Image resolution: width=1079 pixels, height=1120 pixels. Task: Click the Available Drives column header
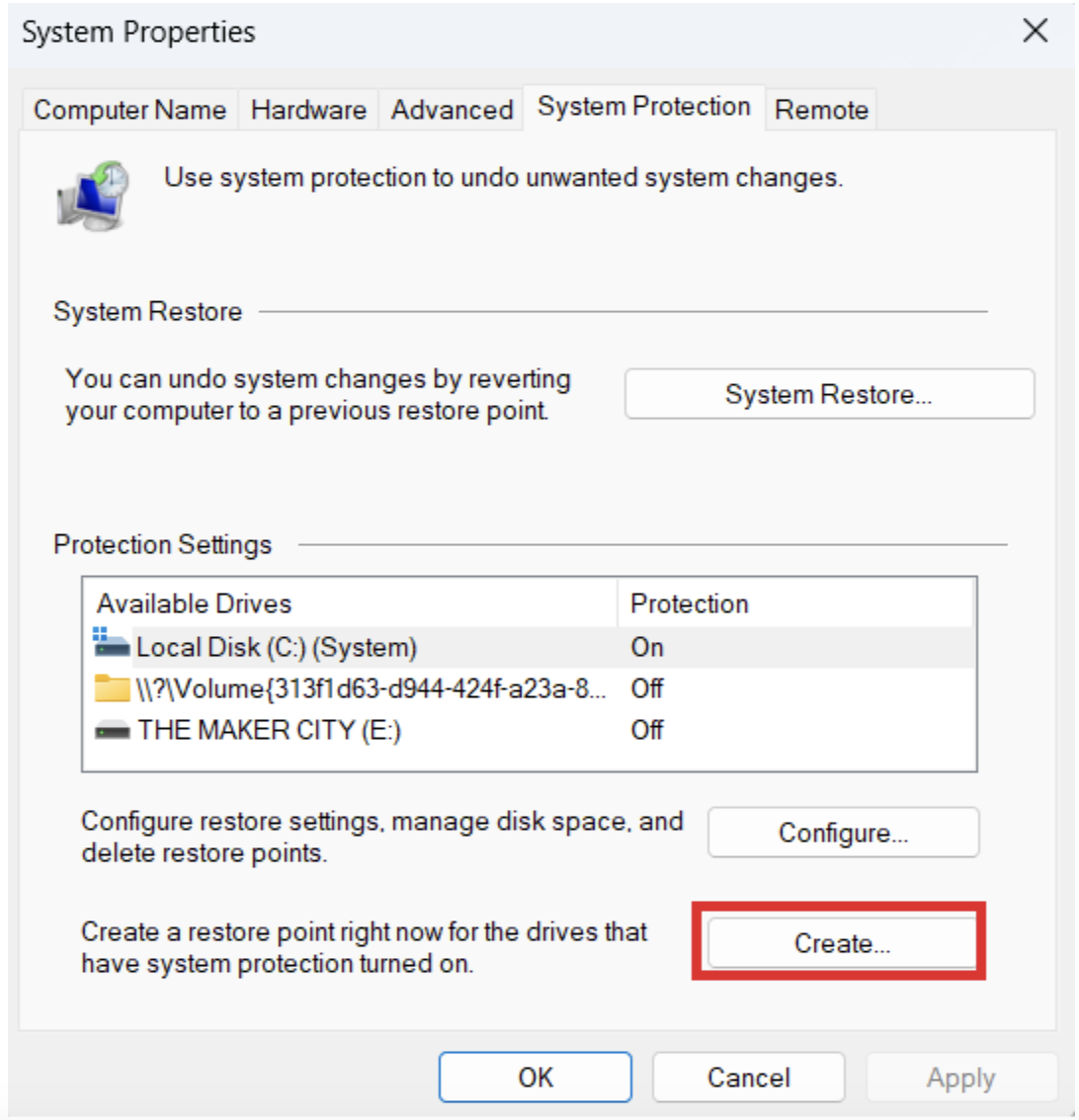click(198, 605)
